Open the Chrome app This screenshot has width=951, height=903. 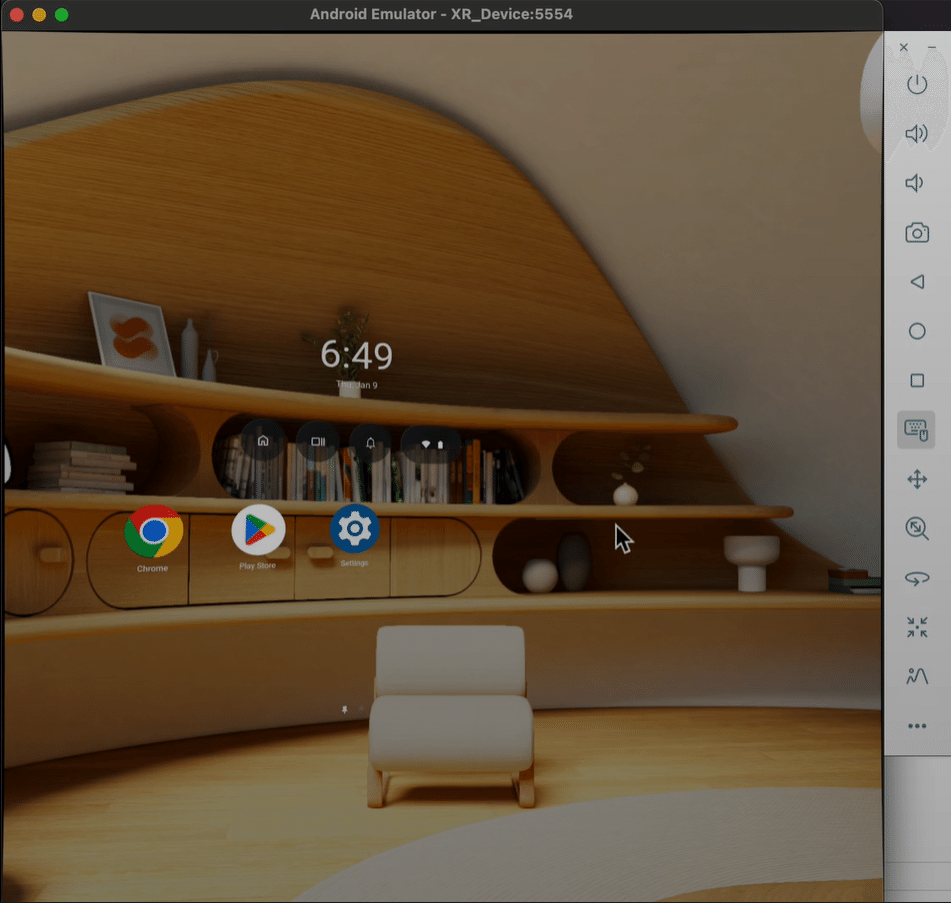153,531
